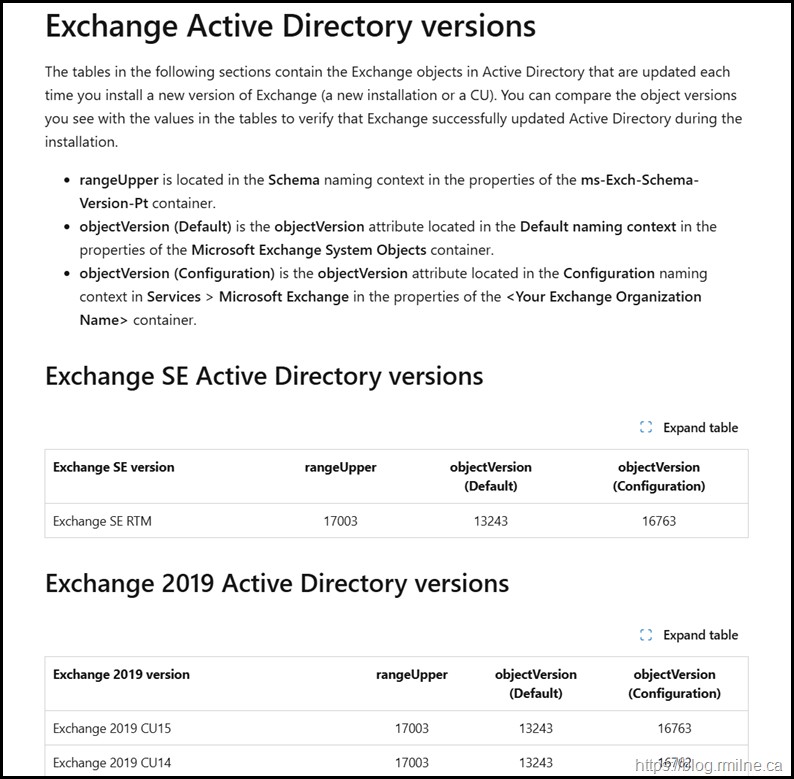Click the bold 'Schema' word in the first bullet
Viewport: 794px width, 779px height.
tap(294, 180)
